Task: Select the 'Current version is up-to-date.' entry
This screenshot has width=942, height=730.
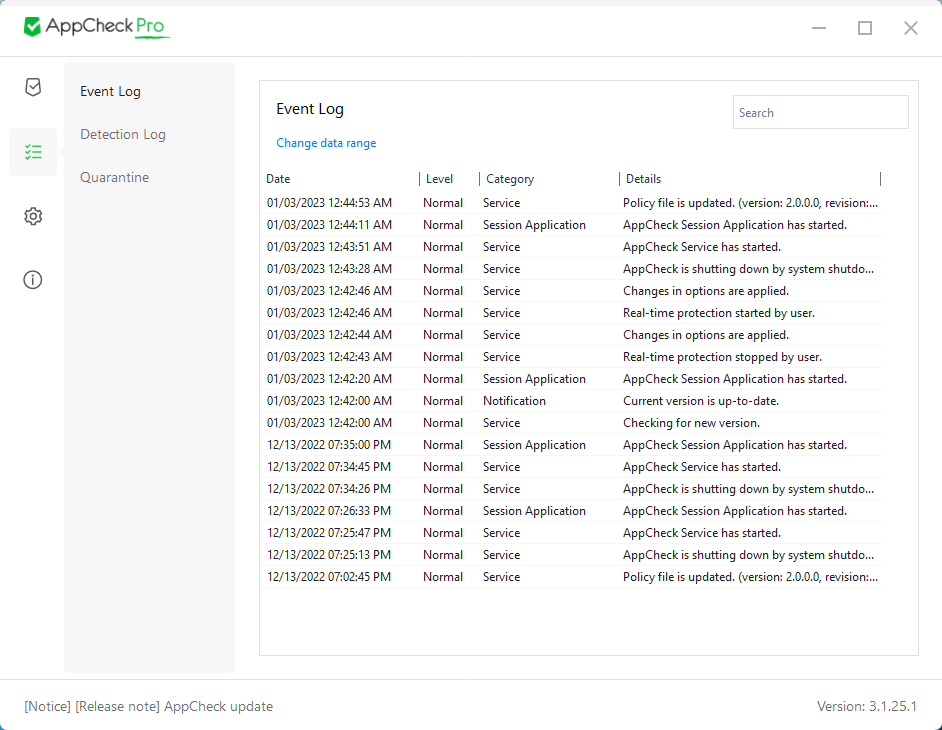Action: (x=571, y=401)
